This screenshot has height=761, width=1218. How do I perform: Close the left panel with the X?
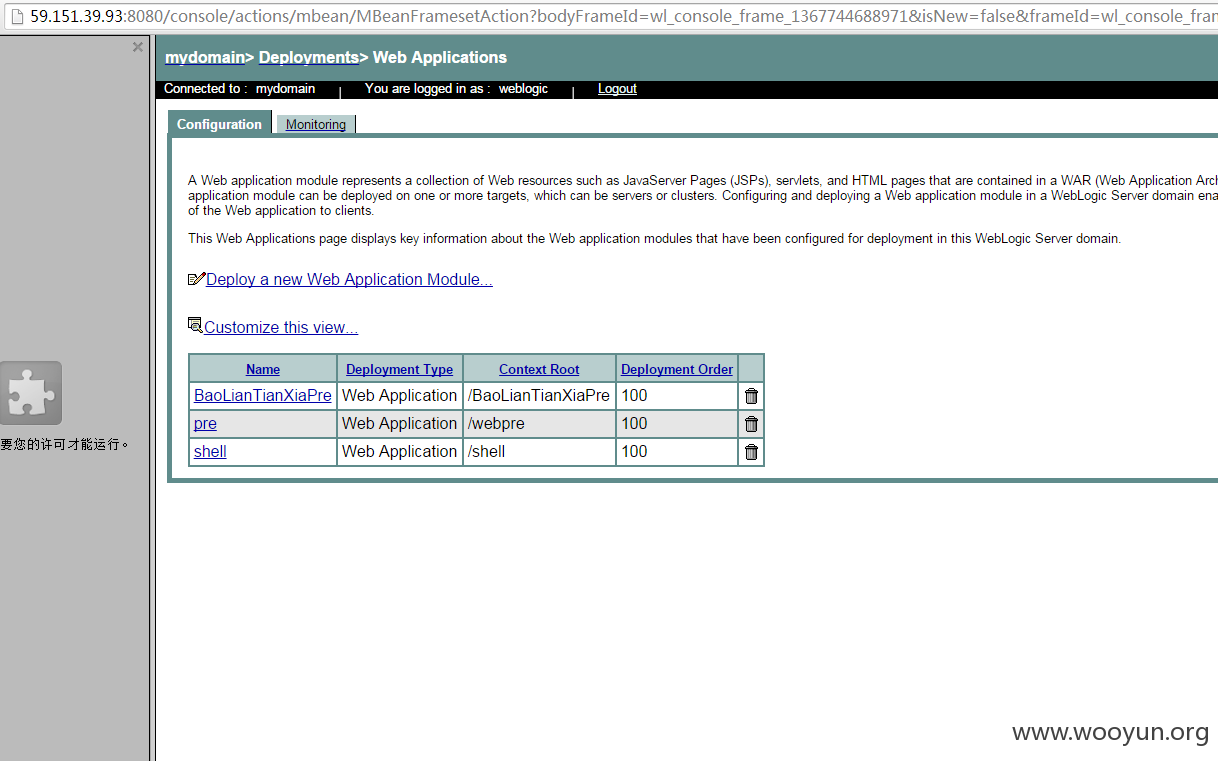tap(138, 47)
